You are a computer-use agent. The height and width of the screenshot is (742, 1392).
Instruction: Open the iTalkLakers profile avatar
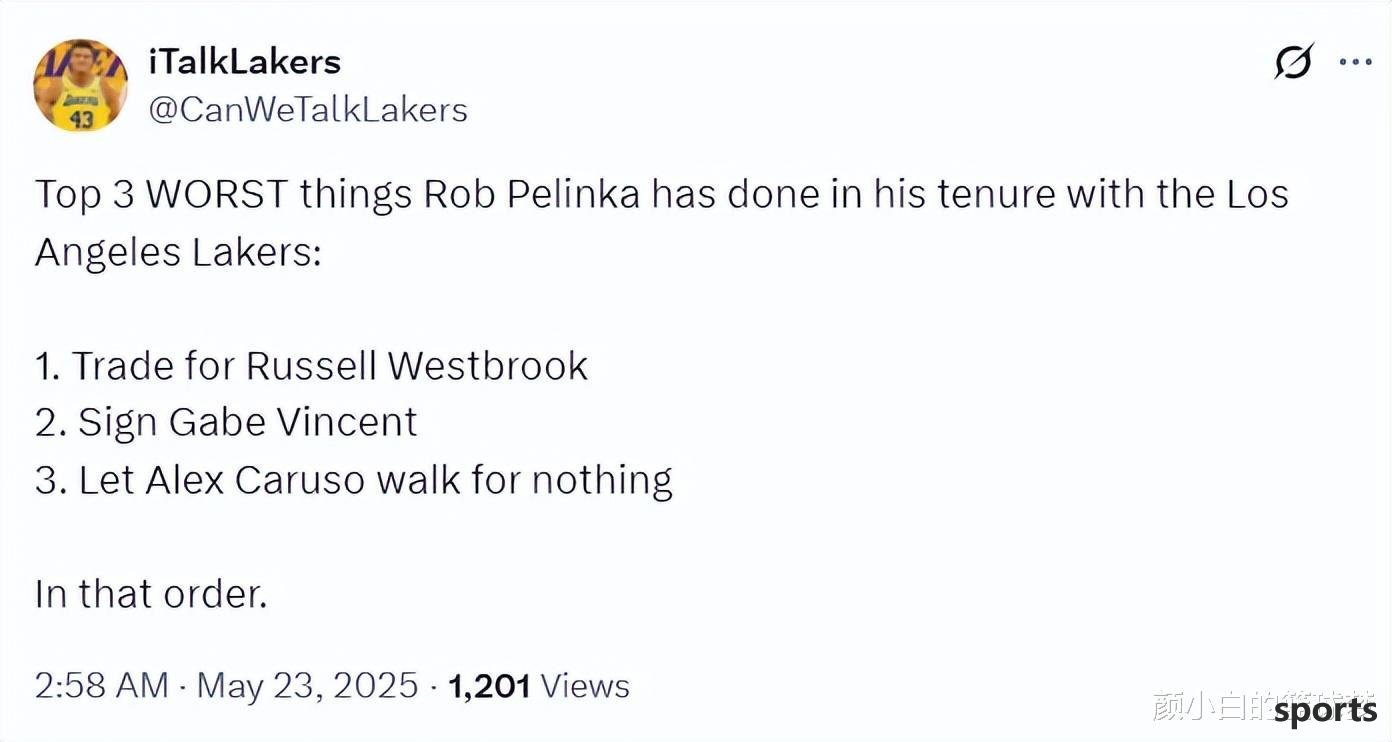pos(81,85)
